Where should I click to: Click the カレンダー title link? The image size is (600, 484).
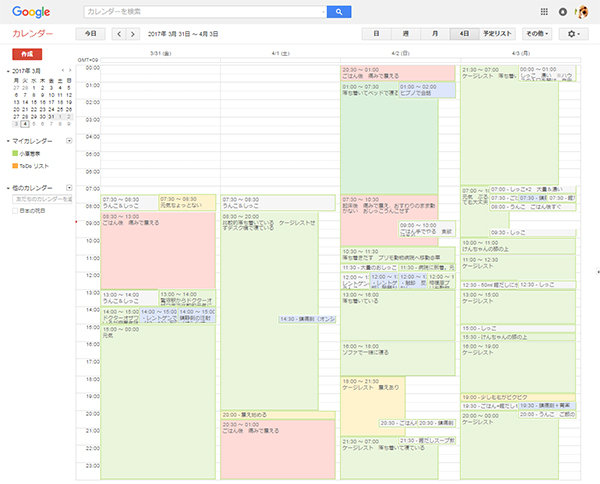pos(33,34)
